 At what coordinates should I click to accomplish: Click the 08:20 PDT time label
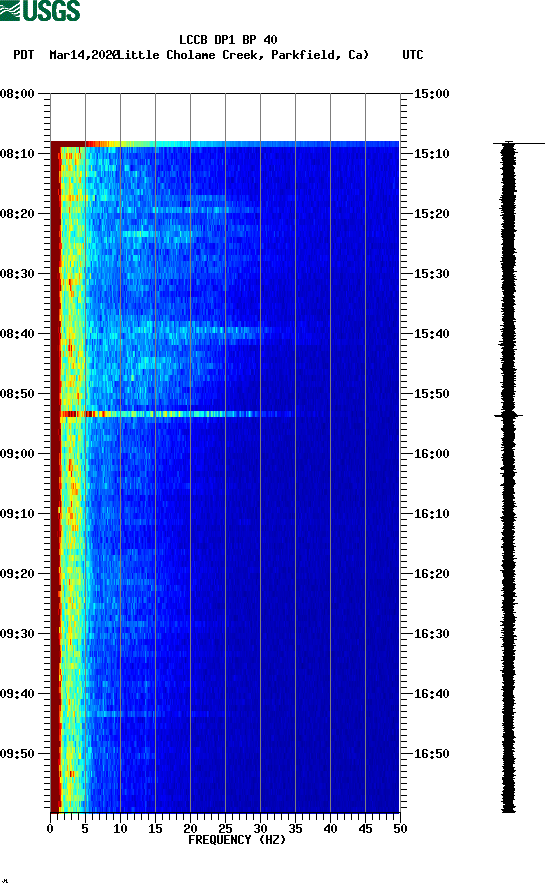coord(17,214)
